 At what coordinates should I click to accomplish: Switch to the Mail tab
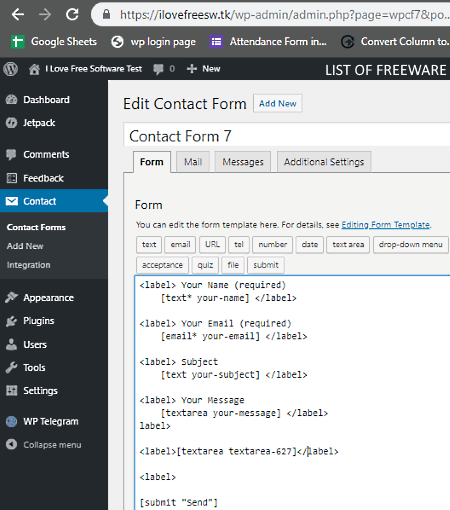[x=193, y=162]
